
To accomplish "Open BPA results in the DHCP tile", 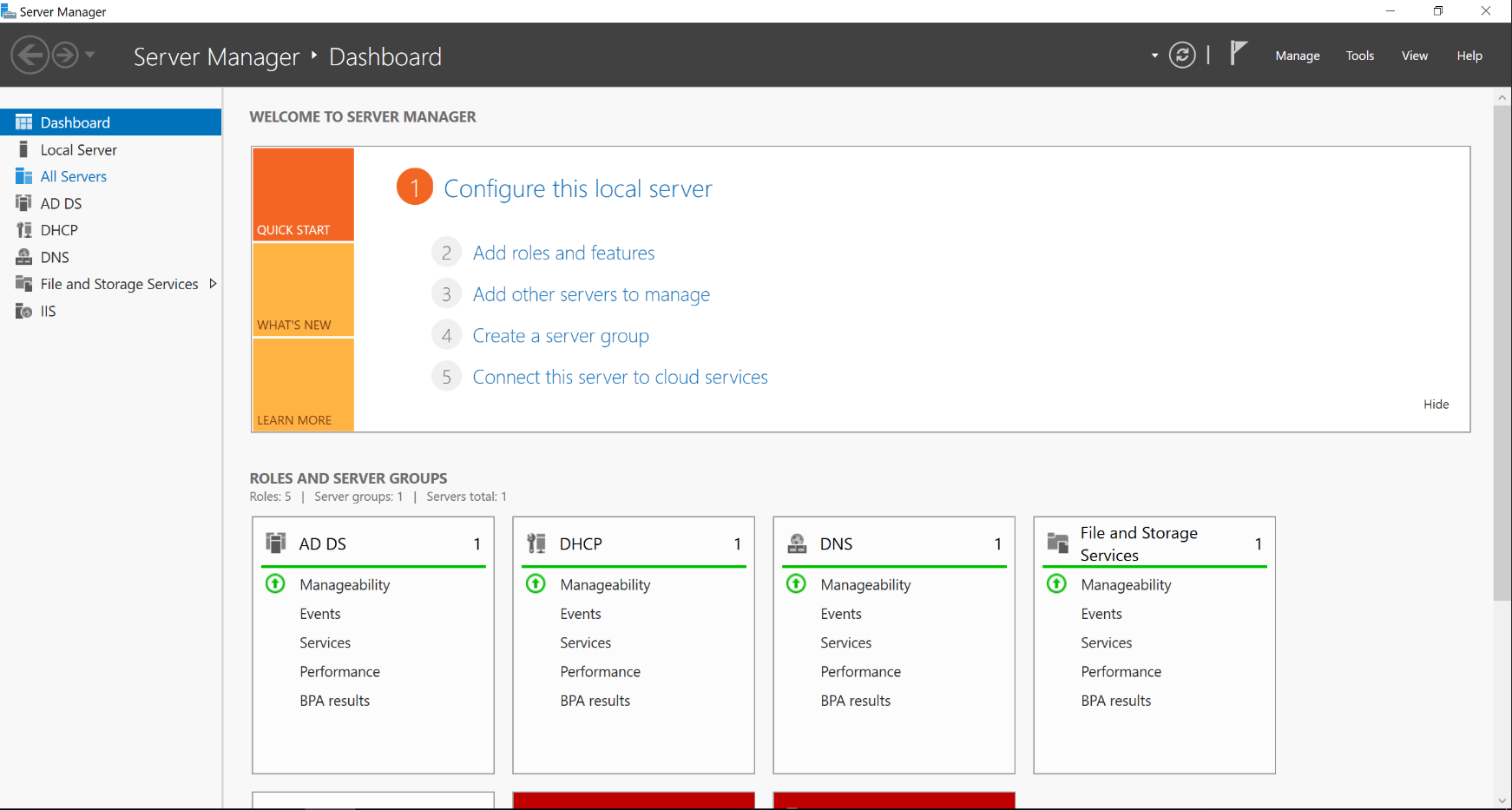I will pyautogui.click(x=595, y=701).
